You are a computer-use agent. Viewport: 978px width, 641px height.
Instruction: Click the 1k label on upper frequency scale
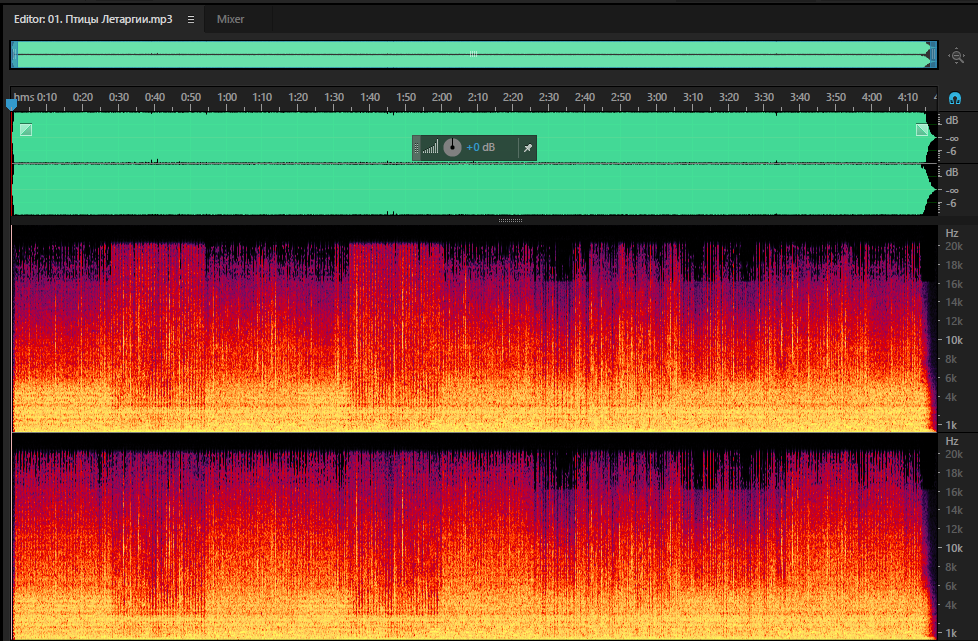951,425
